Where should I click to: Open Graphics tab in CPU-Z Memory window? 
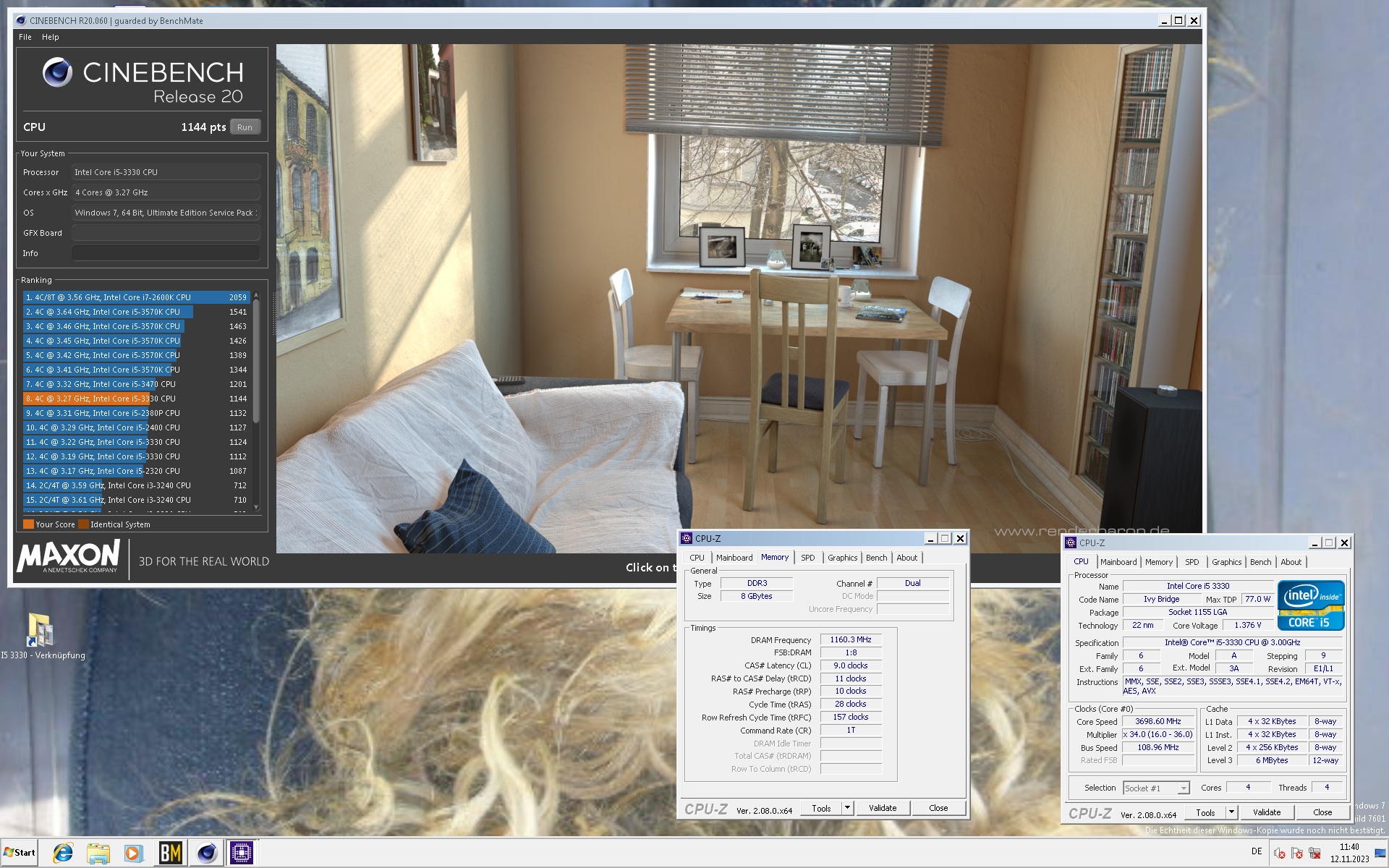pyautogui.click(x=843, y=558)
